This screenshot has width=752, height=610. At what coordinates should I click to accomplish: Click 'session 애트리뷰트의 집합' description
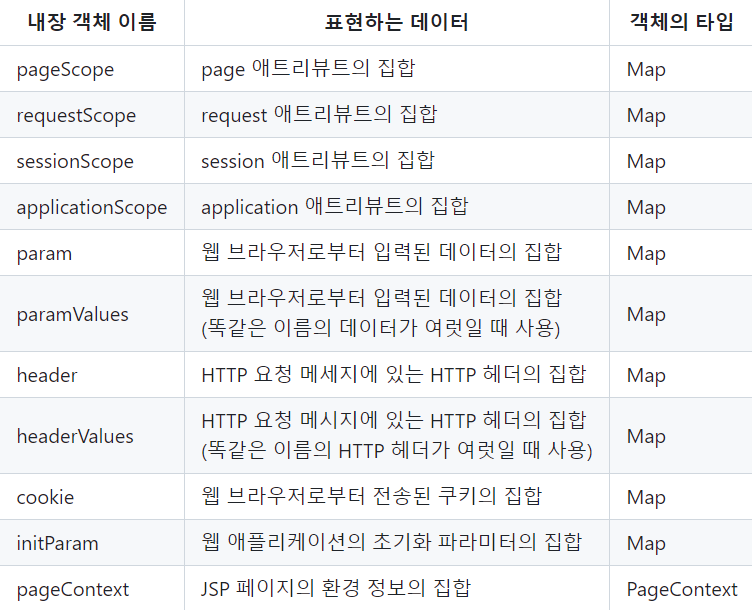coord(317,161)
